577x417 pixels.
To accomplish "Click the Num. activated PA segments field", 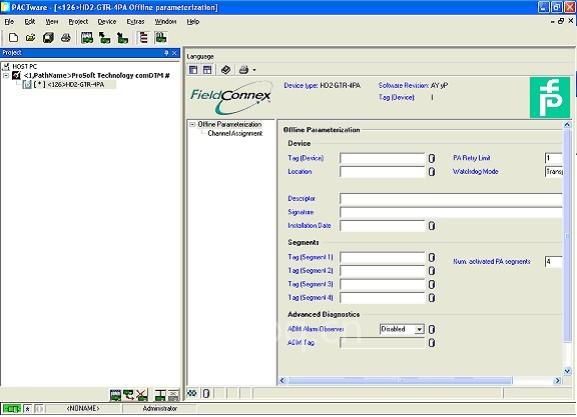I will tap(553, 261).
